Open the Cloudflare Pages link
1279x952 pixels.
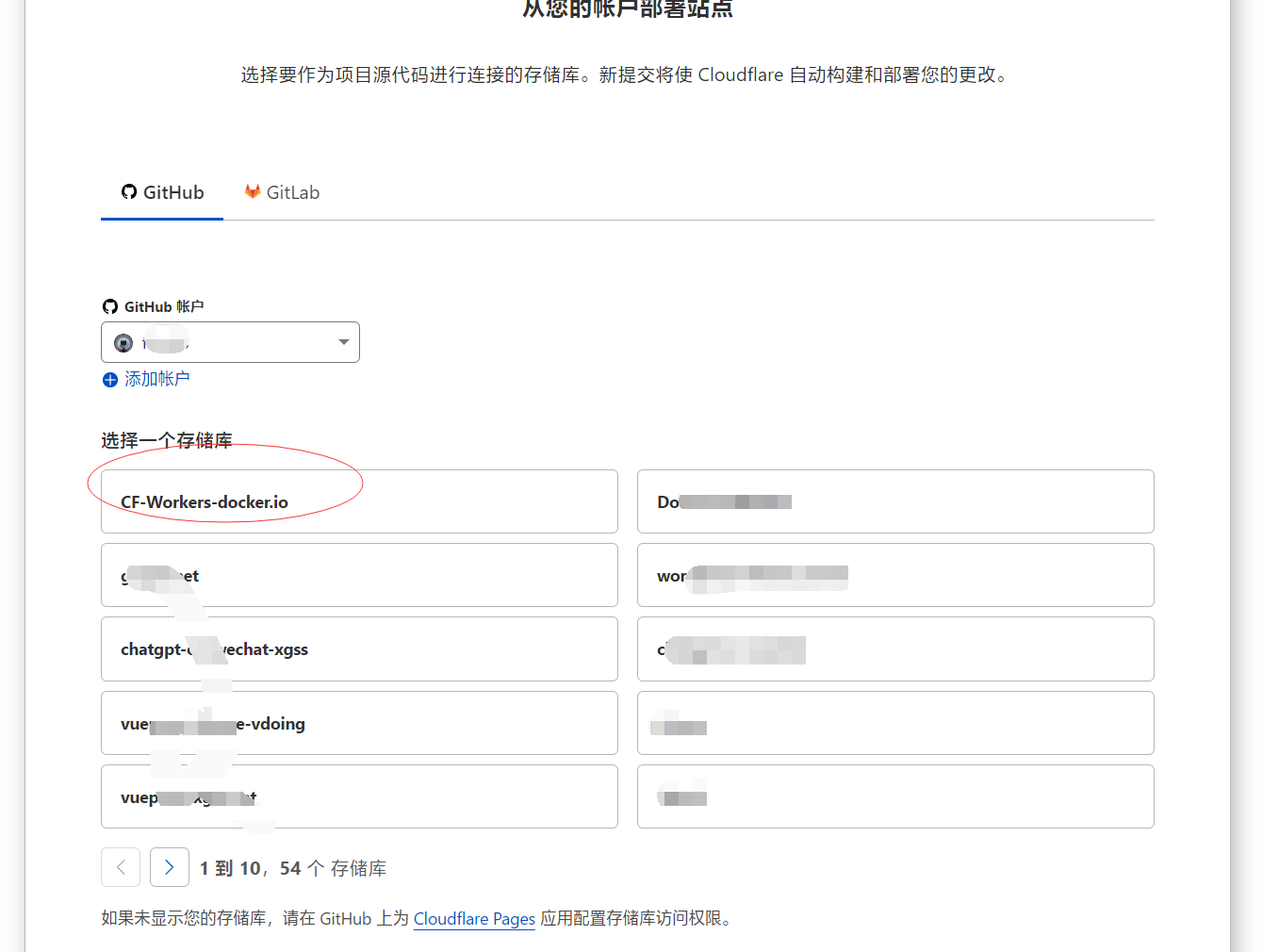(474, 919)
